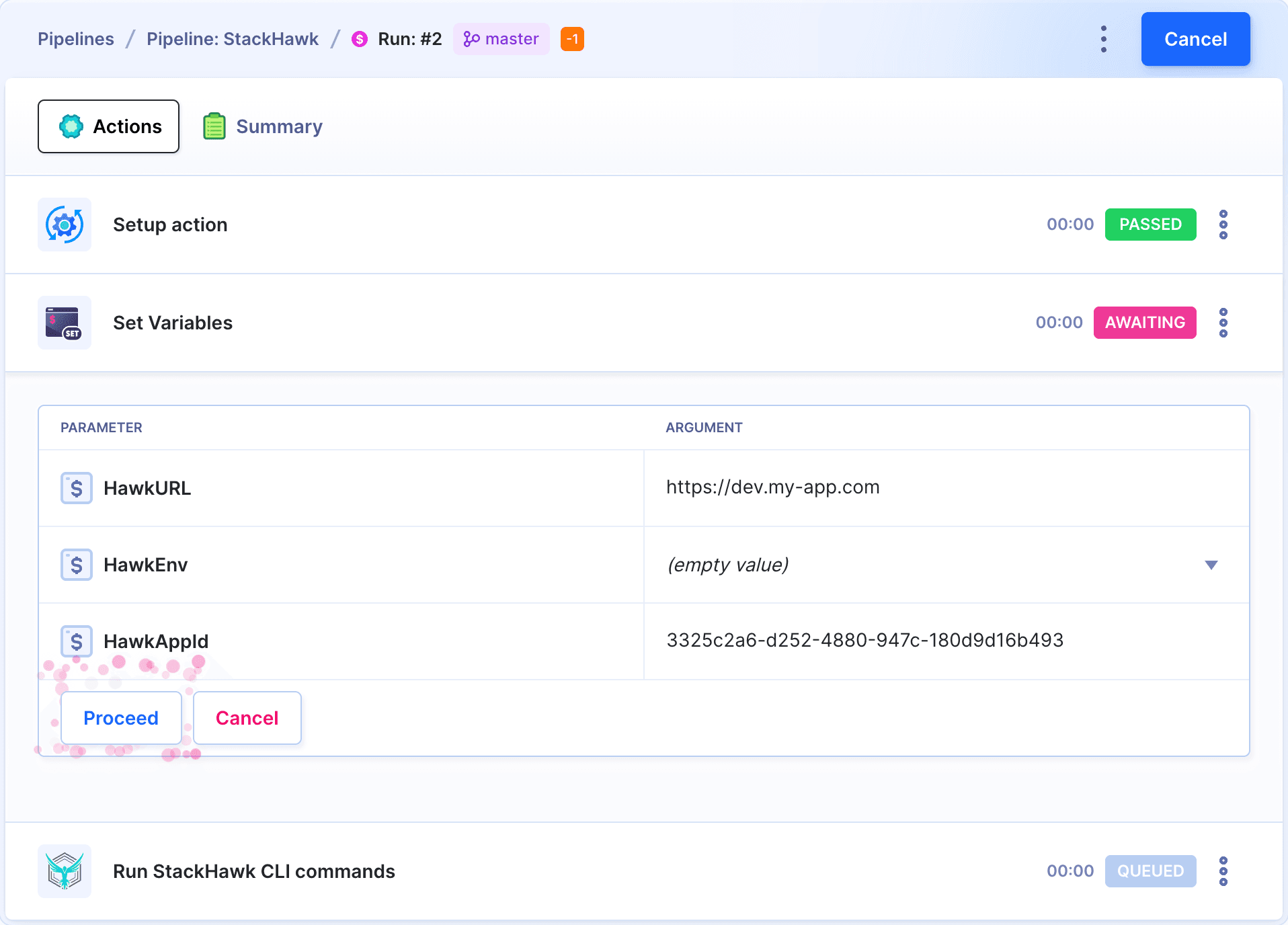Viewport: 1288px width, 925px height.
Task: Click the Run: #2 breadcrumb text
Action: [410, 39]
